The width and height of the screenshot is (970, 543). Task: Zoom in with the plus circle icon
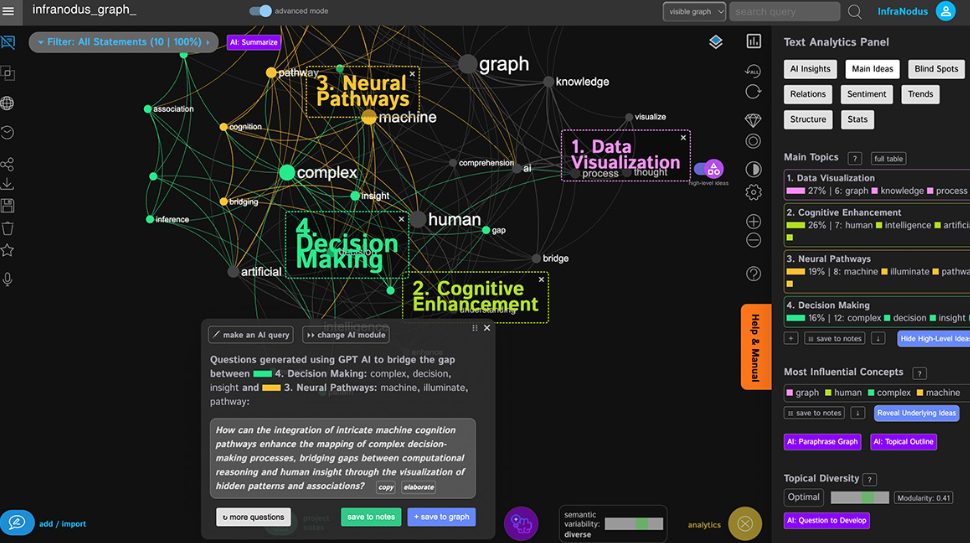(753, 221)
